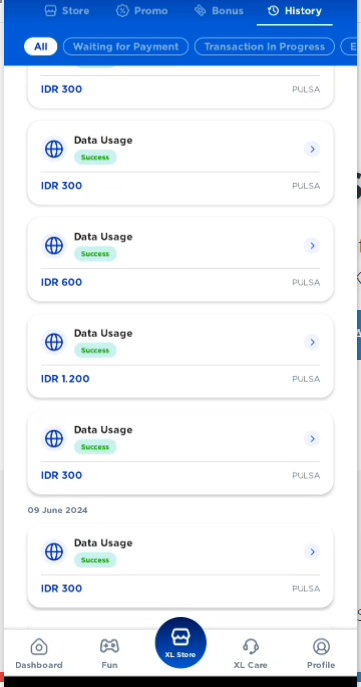Click the Data Usage title on the IDR 1.200 card
361x687 pixels.
(x=103, y=333)
